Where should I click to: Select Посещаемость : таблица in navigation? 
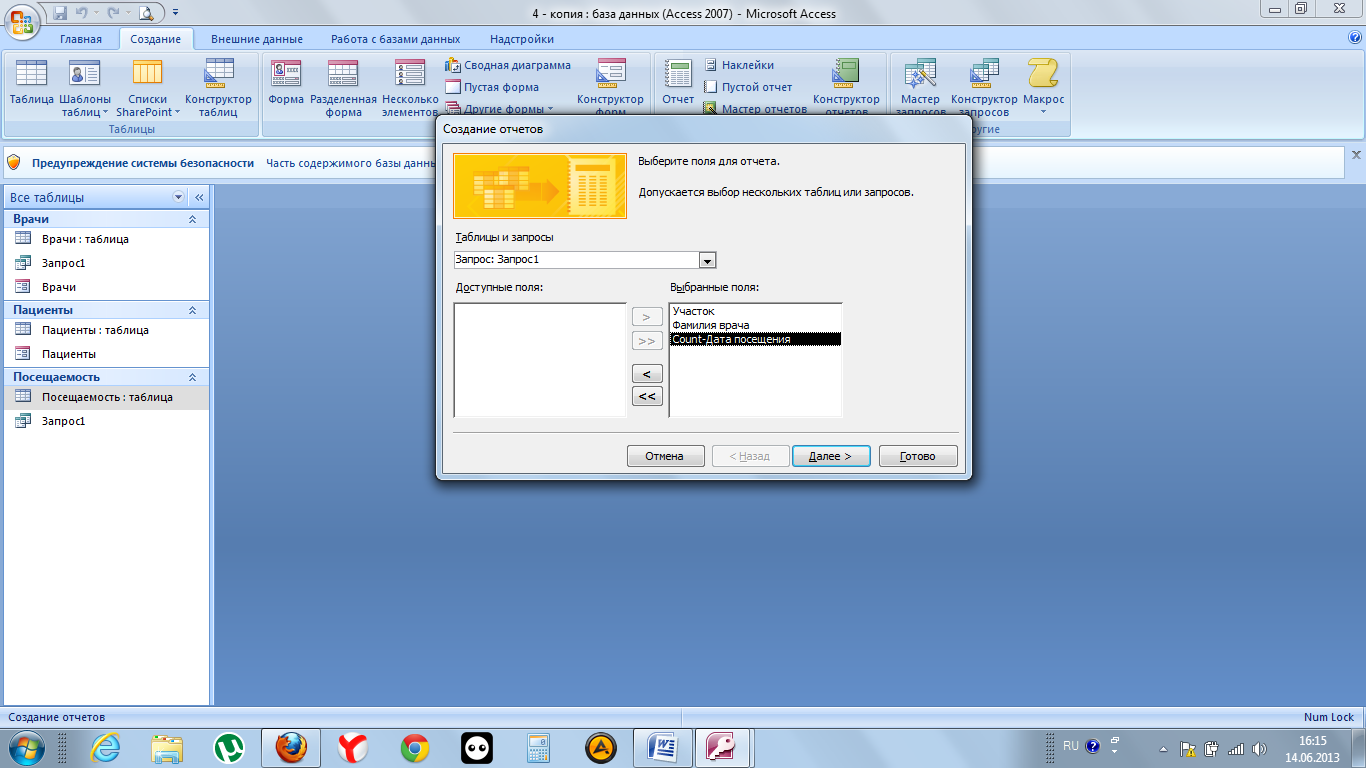(x=107, y=397)
